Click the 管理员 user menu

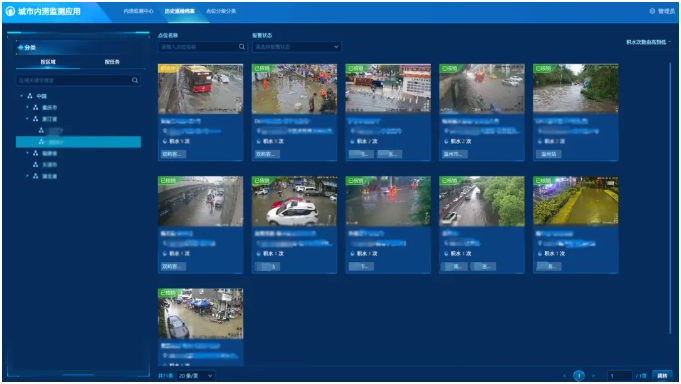tap(666, 11)
